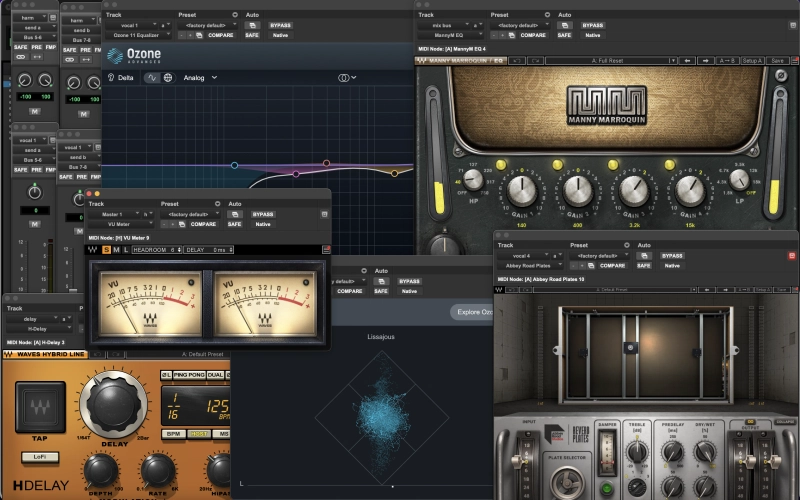Toggle BYPASS on the VU Meter plugin
This screenshot has height=500, width=800.
click(263, 214)
